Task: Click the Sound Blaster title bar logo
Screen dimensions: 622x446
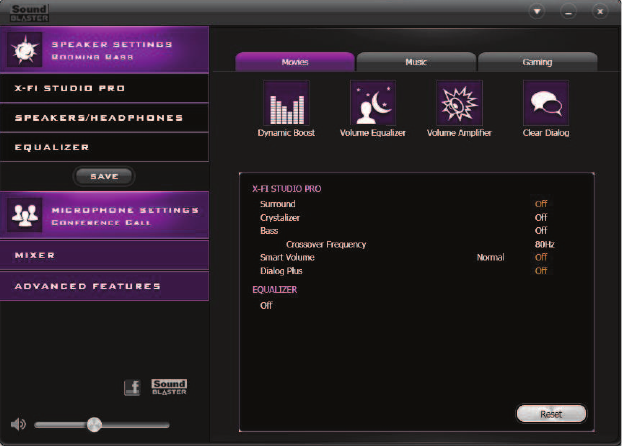Action: [x=29, y=13]
